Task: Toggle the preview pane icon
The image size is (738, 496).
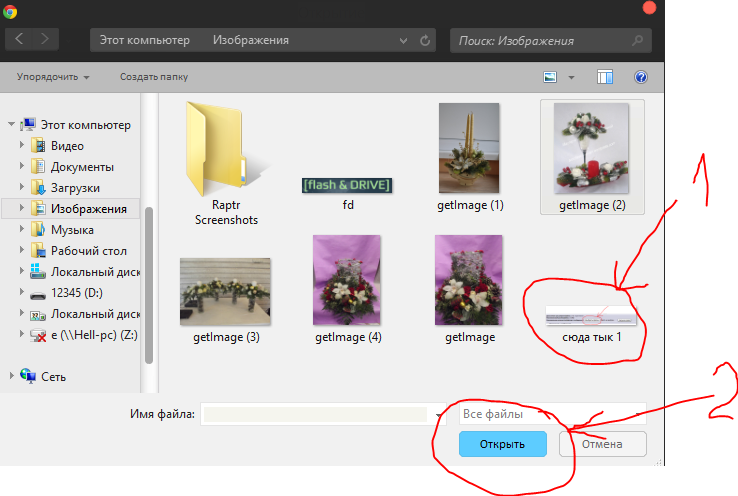Action: point(605,77)
